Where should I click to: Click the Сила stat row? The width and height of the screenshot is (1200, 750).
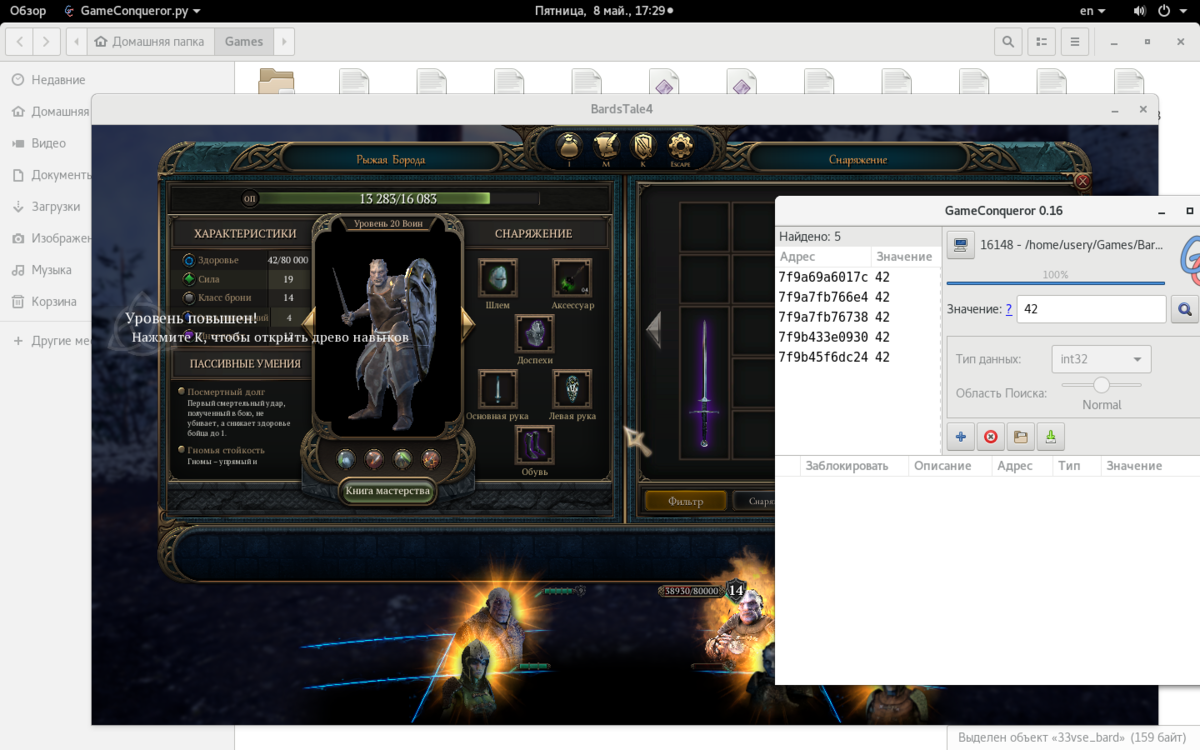[x=245, y=279]
